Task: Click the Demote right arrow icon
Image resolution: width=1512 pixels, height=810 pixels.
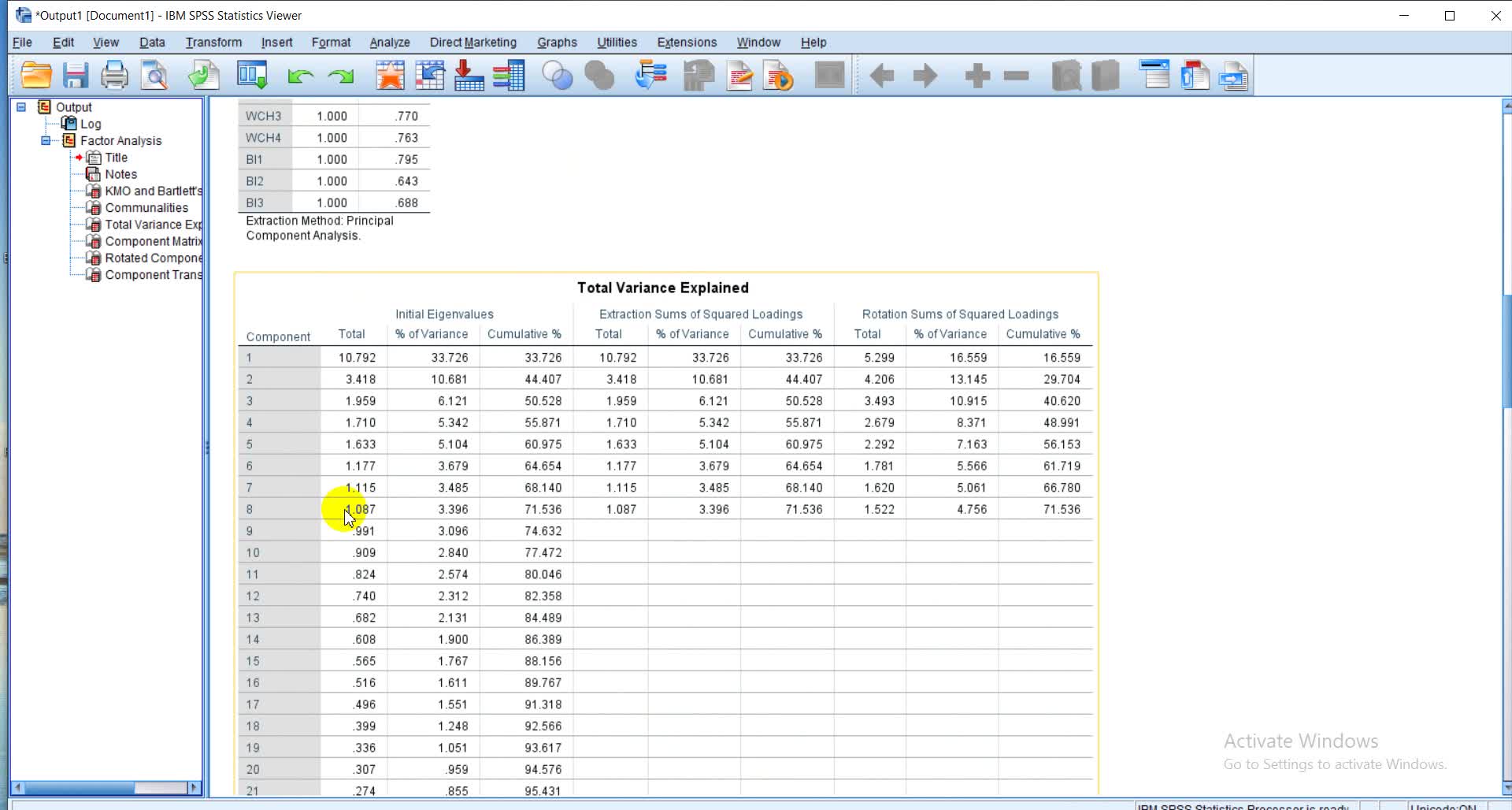Action: click(925, 76)
